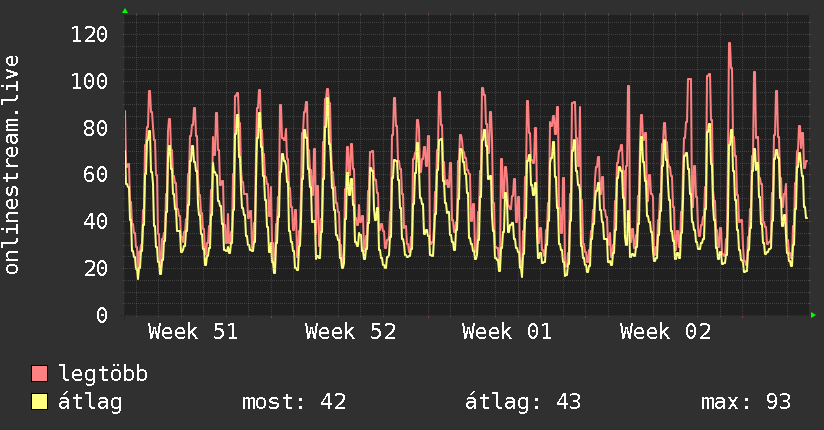The height and width of the screenshot is (430, 824).
Task: Click the Week 01 x-axis label
Action: 508,332
